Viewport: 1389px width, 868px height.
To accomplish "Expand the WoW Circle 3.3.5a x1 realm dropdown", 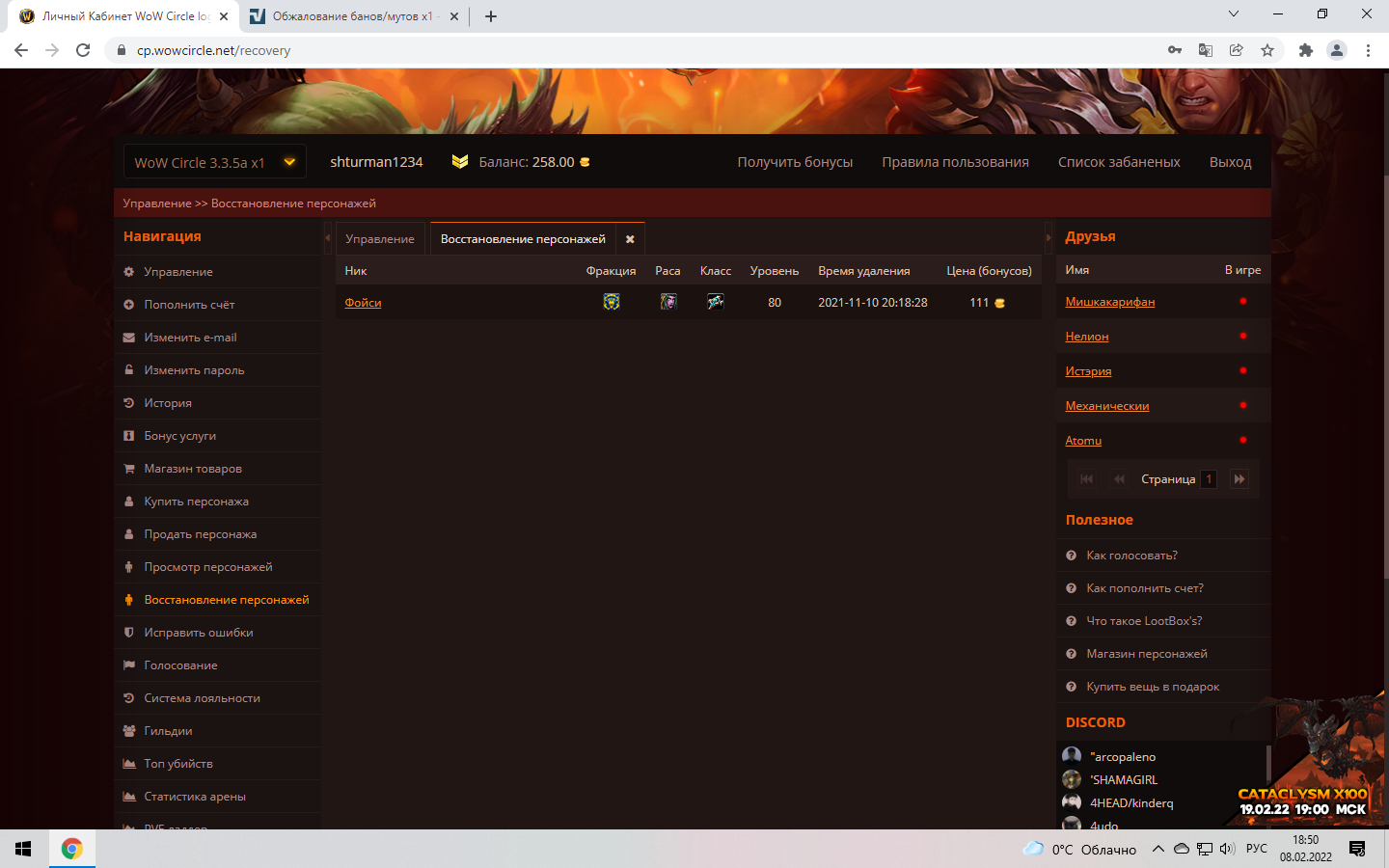I will tap(289, 162).
